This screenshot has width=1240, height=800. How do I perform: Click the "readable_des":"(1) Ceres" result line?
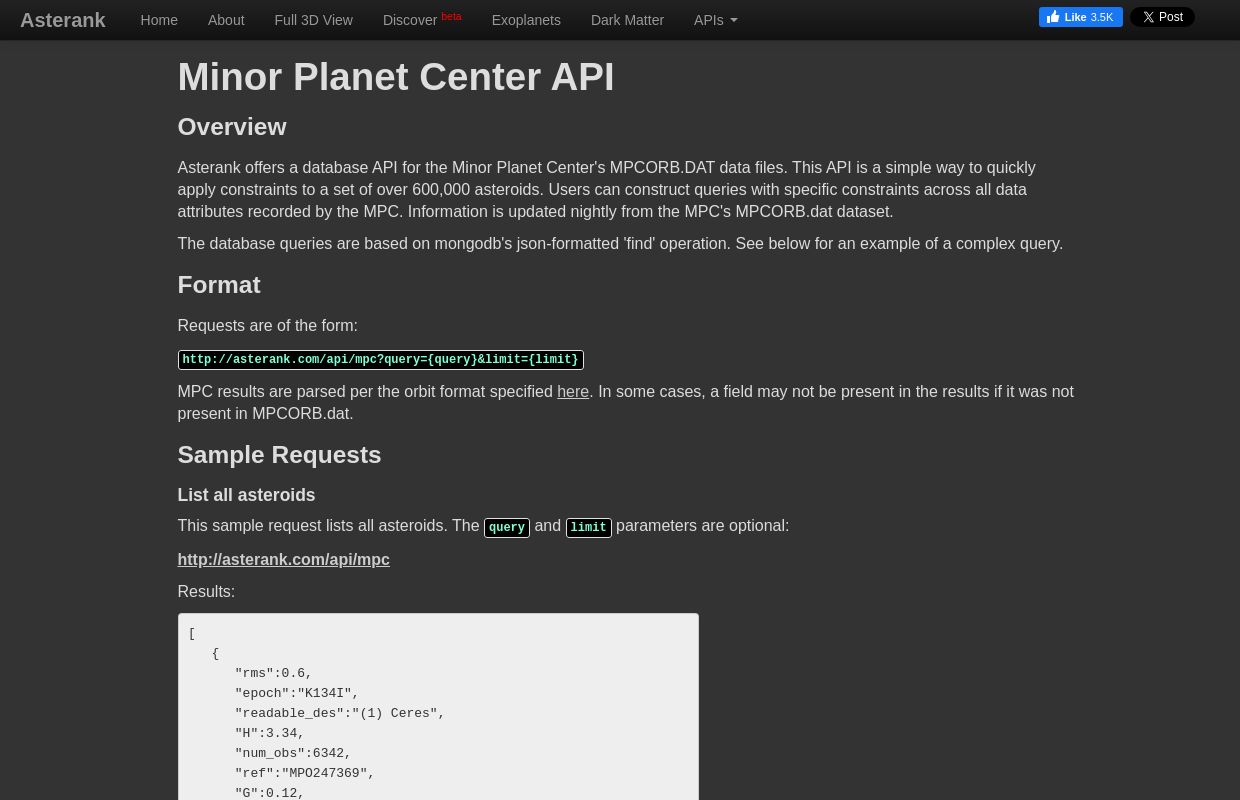tap(340, 713)
